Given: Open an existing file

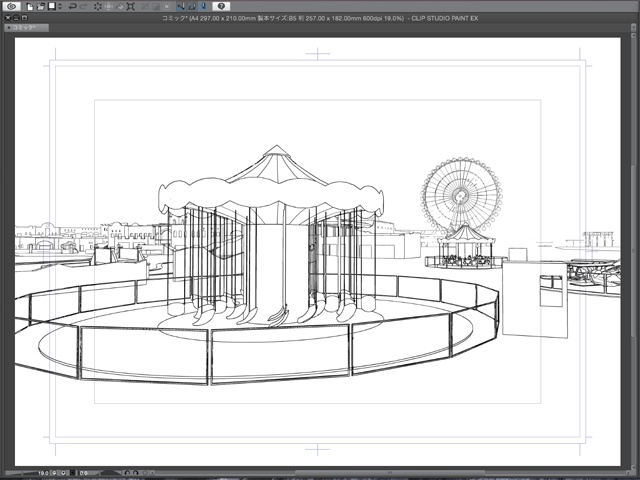Looking at the screenshot, I should point(41,7).
